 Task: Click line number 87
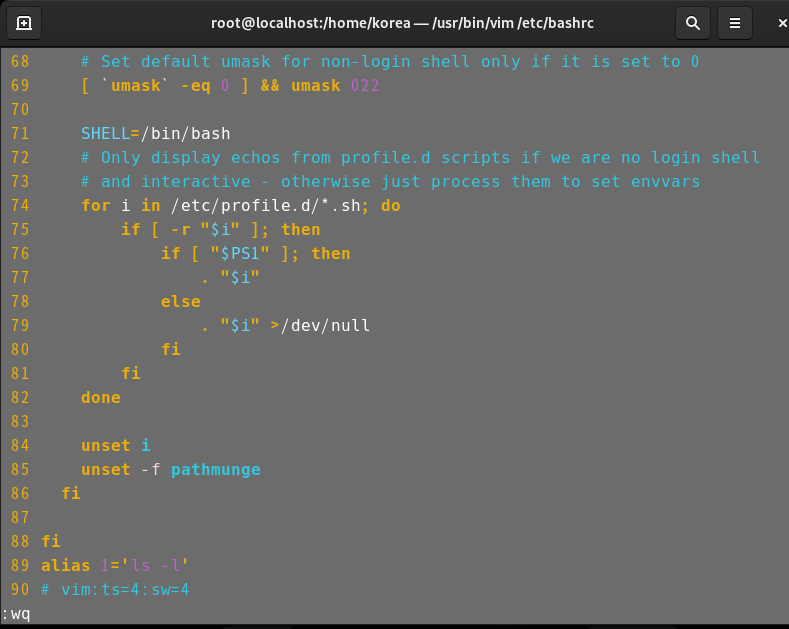(x=20, y=517)
